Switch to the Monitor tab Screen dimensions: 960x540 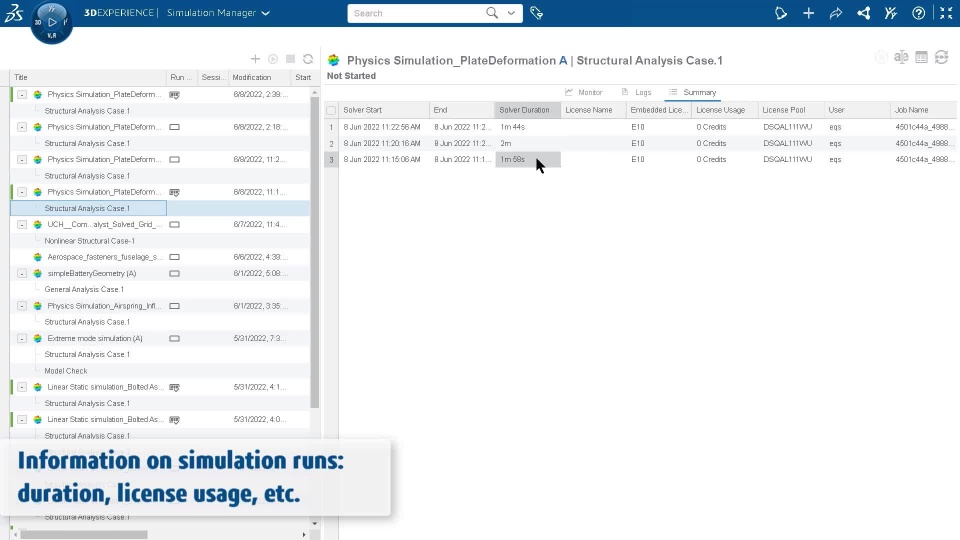tap(583, 92)
